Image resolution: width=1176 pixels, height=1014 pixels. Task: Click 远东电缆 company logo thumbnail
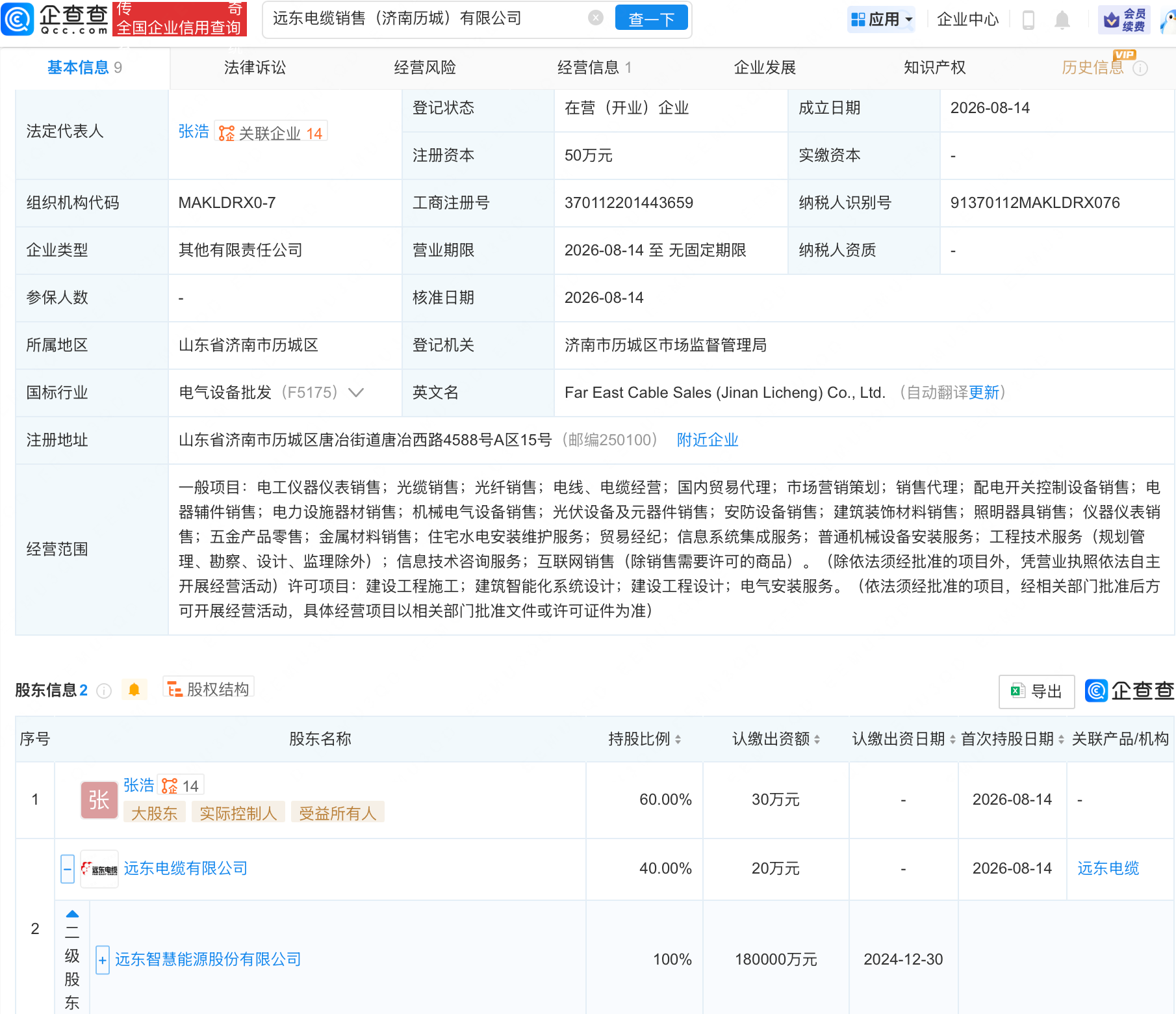point(99,869)
